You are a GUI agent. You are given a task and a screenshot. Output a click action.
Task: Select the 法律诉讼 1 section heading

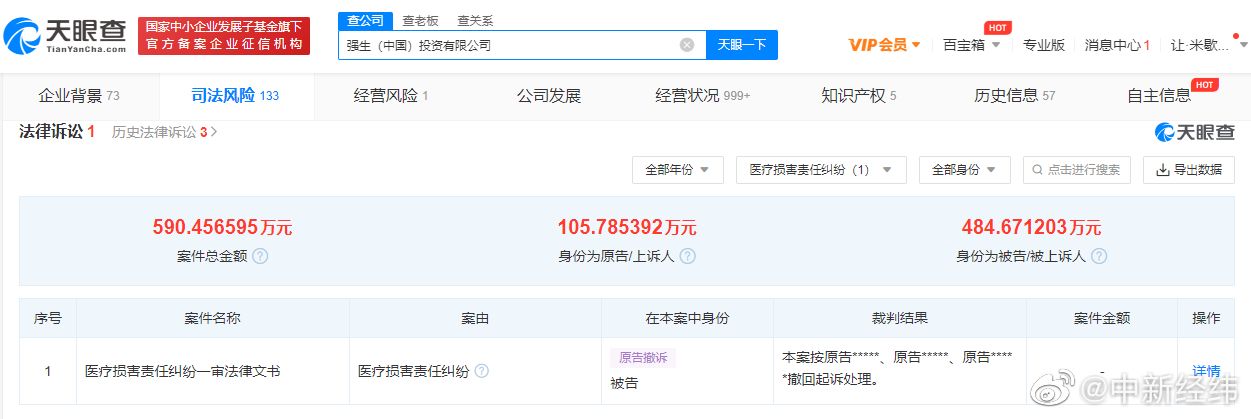[57, 132]
